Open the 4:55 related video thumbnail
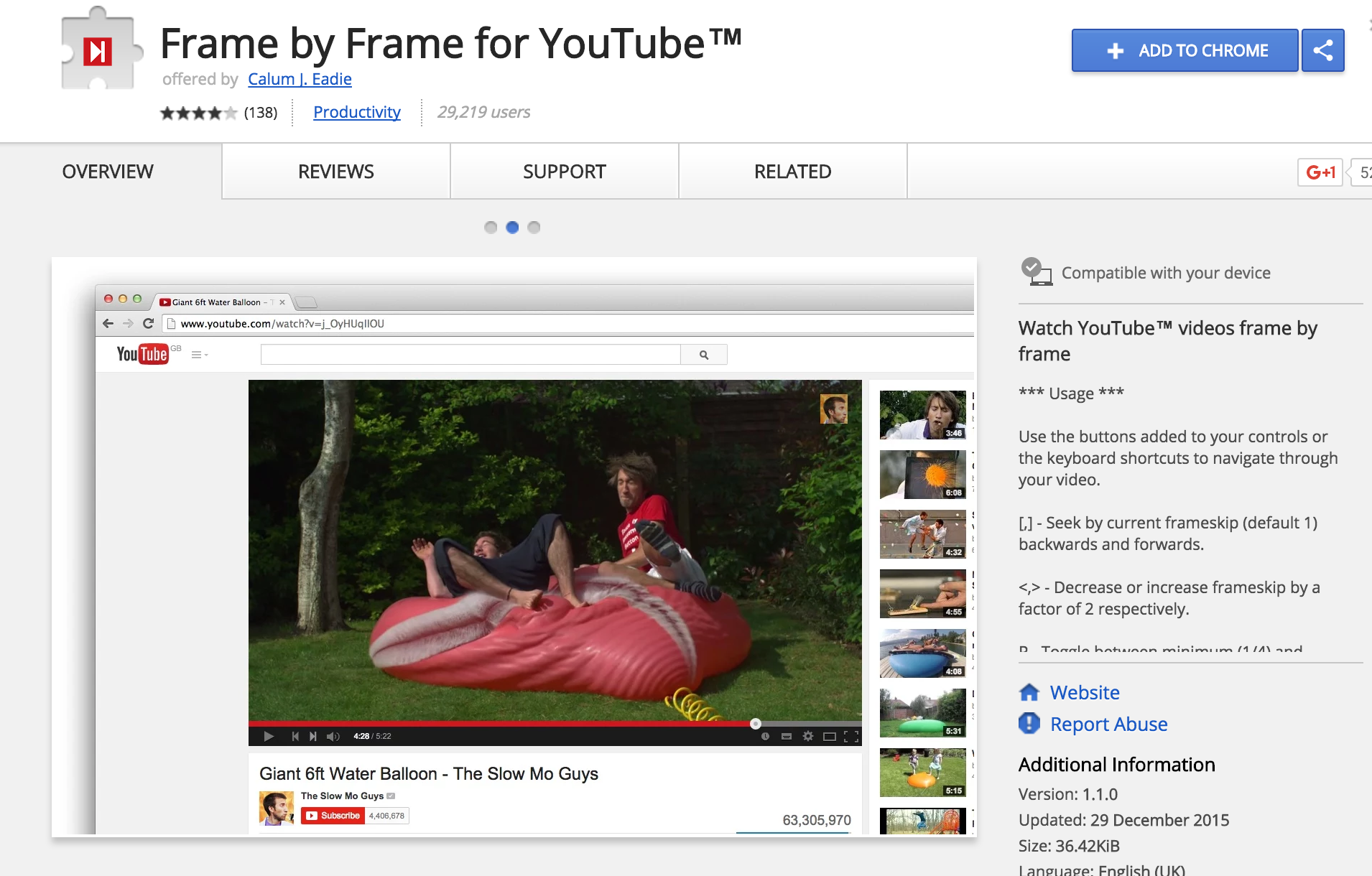The width and height of the screenshot is (1372, 876). coord(923,594)
